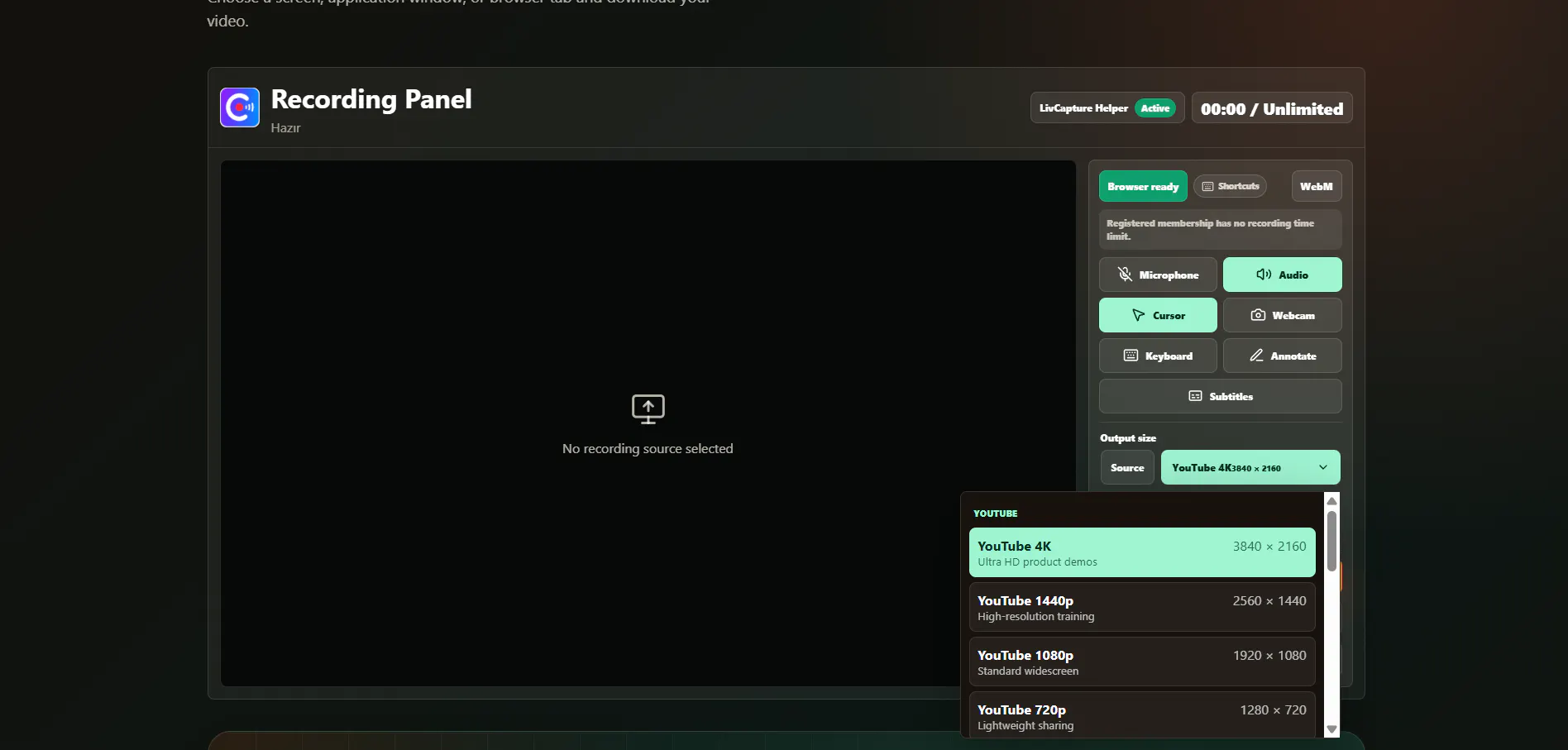Select YouTube 4K 3840 × 2160 option
The width and height of the screenshot is (1568, 750).
click(x=1142, y=552)
